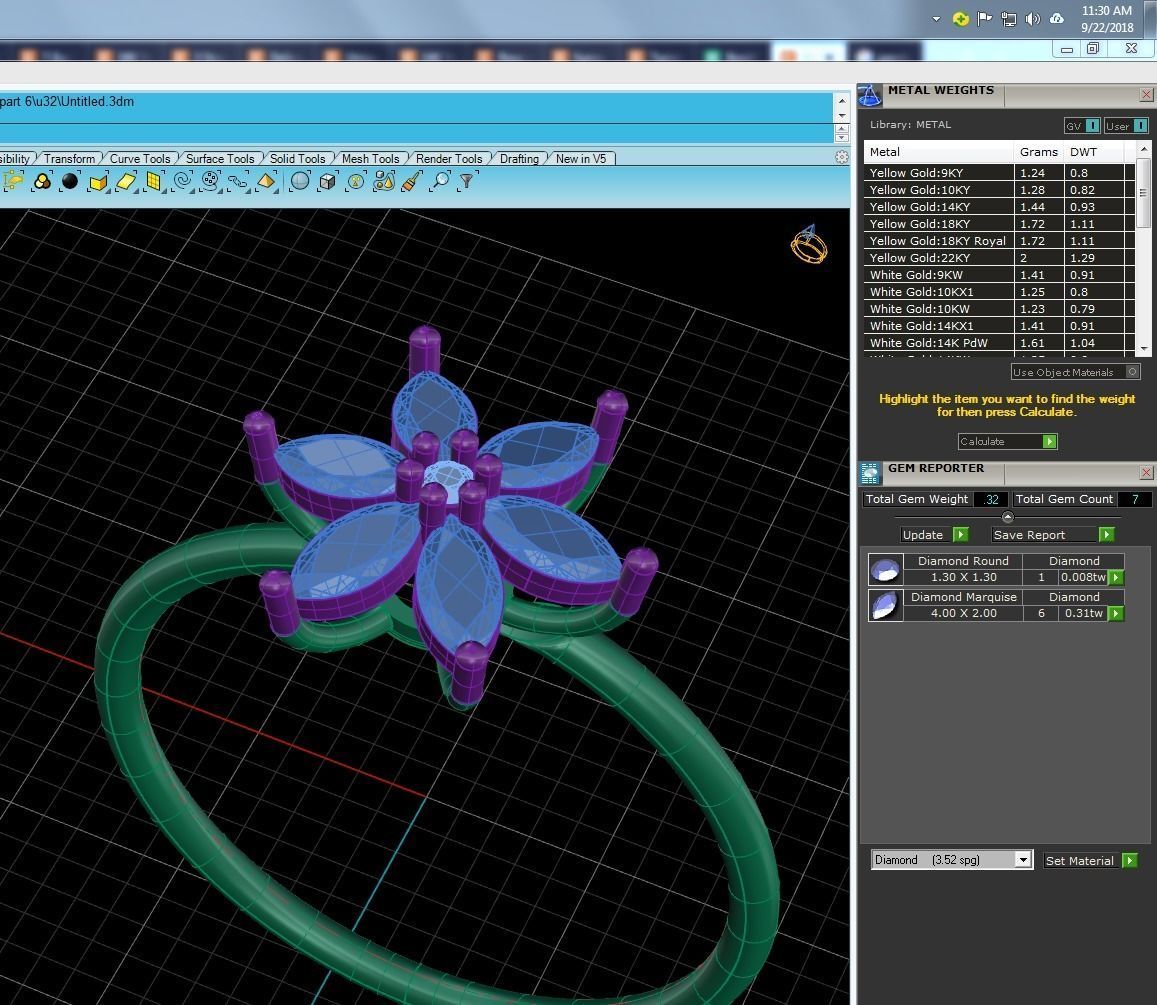This screenshot has width=1157, height=1005.
Task: Click the three overlapping spheres toolbar icon
Action: 42,181
